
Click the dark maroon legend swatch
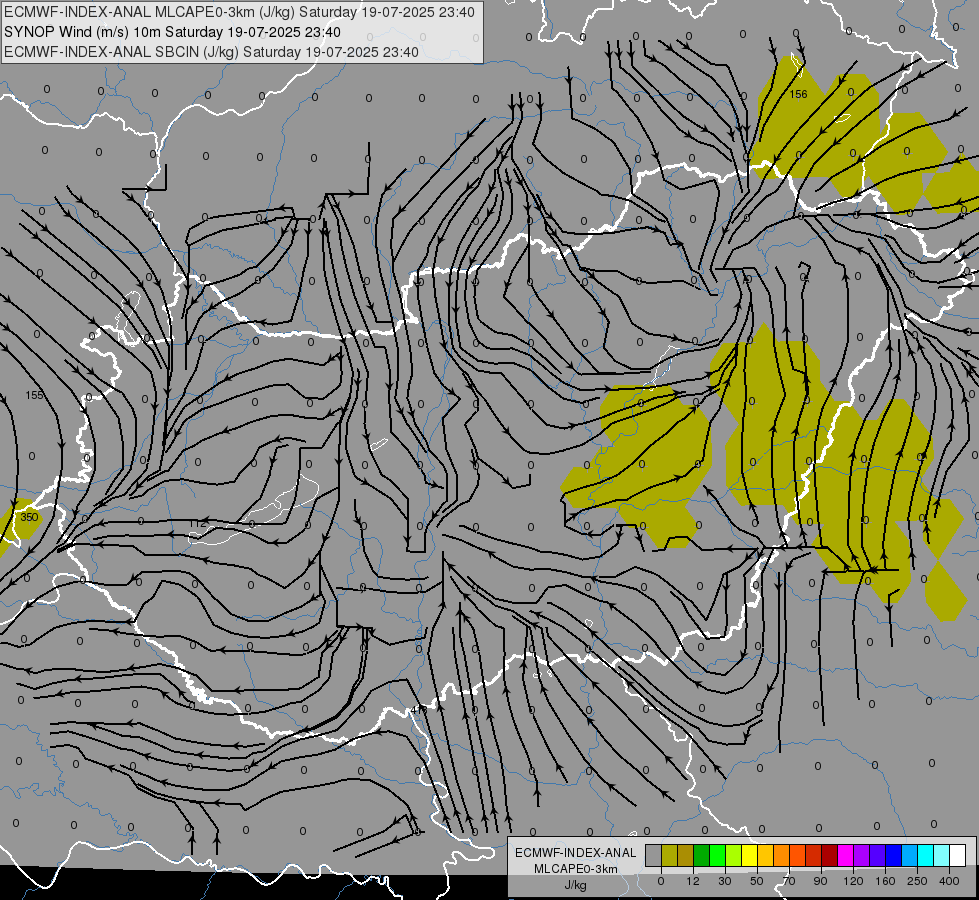(830, 855)
